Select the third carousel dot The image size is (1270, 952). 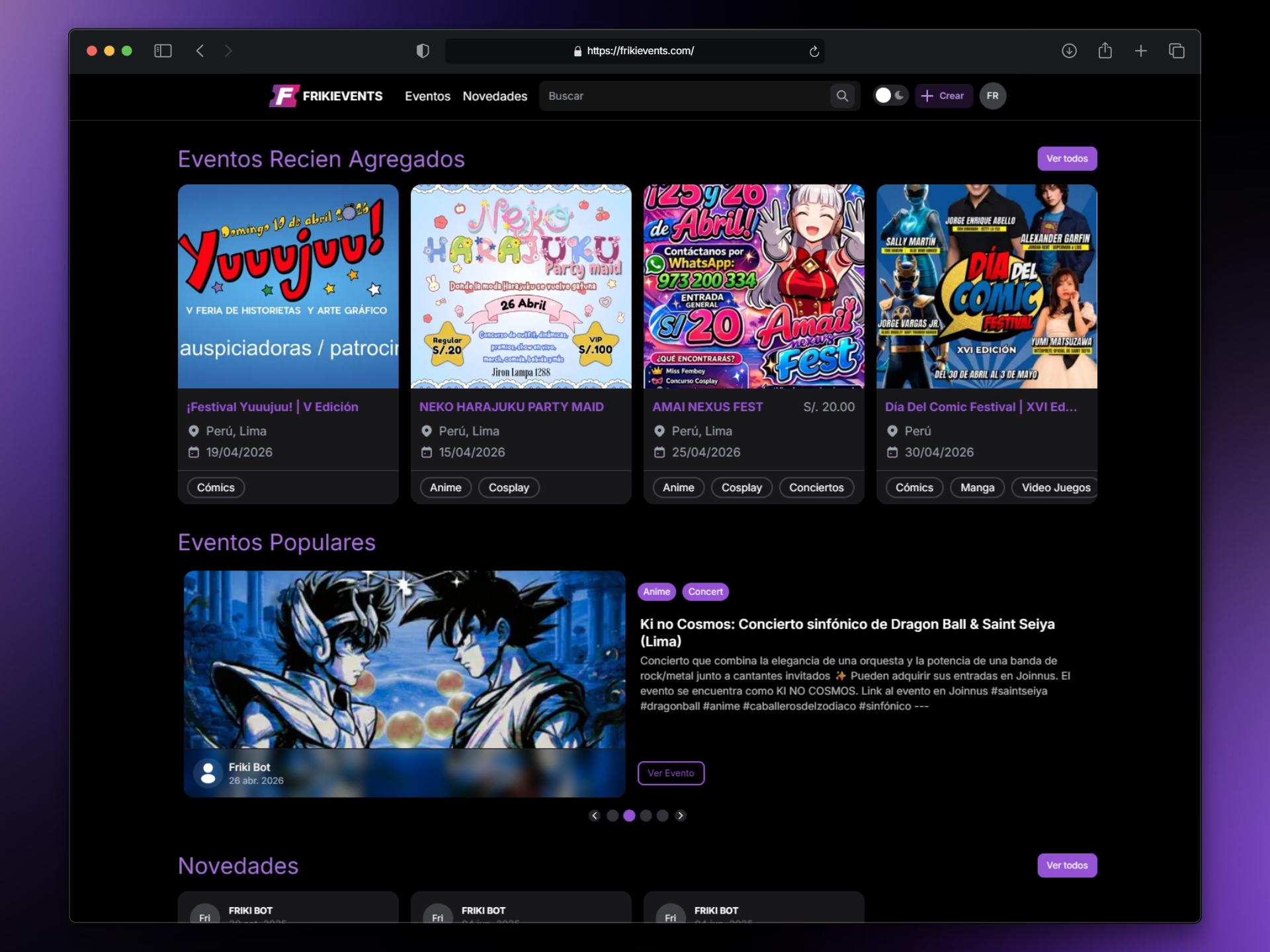pyautogui.click(x=646, y=816)
